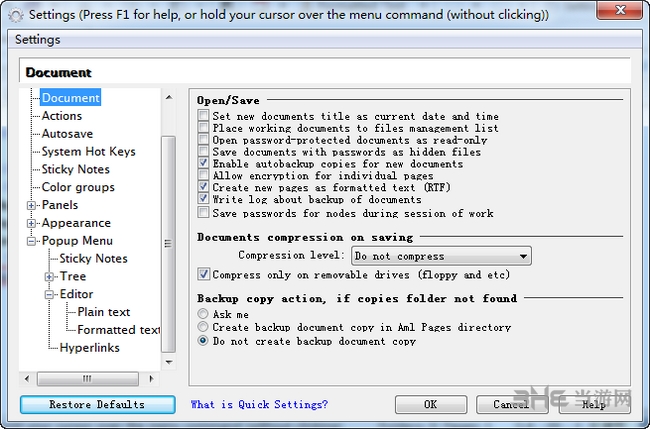
Task: Select the 'Ask me' radio option
Action: point(203,313)
